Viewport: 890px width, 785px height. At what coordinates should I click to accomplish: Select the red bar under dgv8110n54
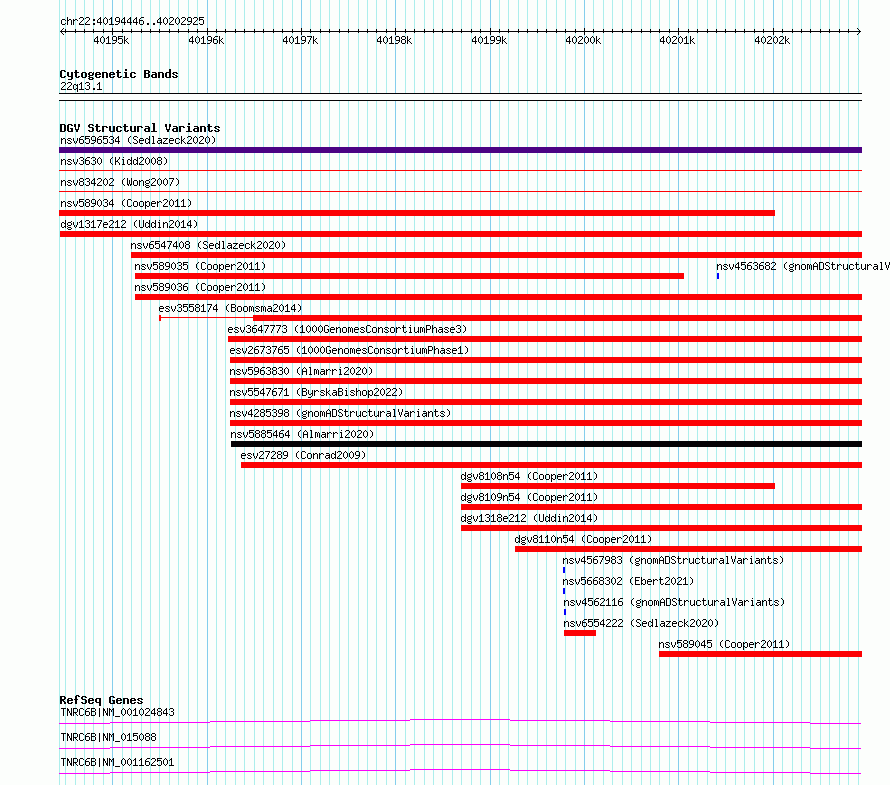tap(689, 549)
